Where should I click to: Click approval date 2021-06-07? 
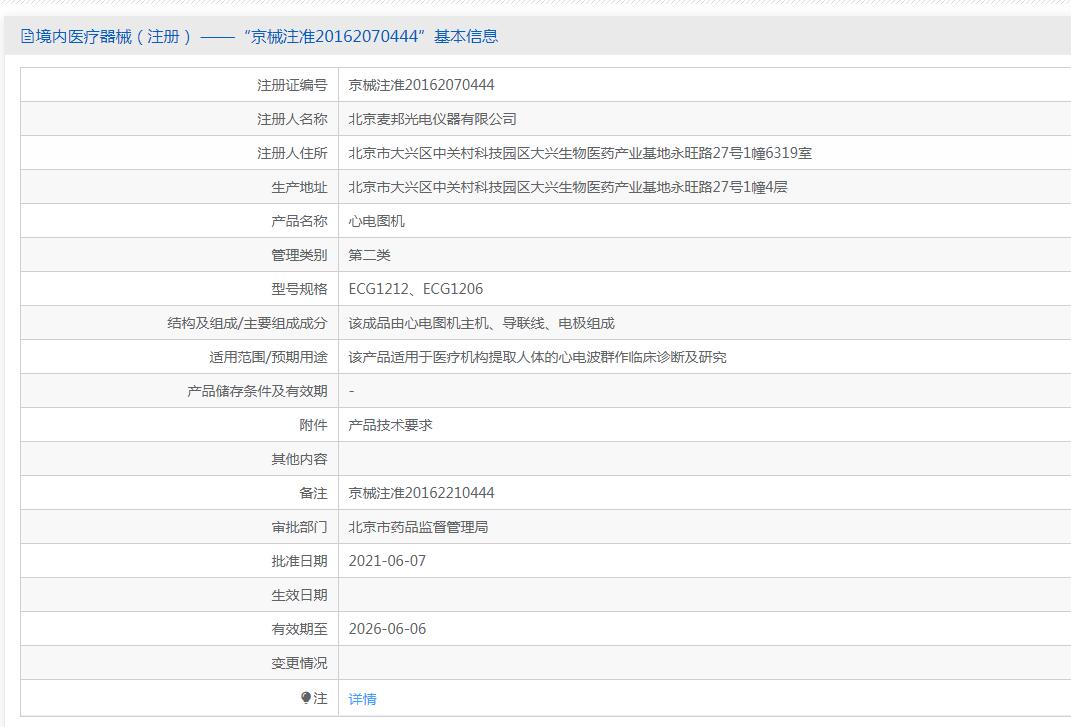pyautogui.click(x=387, y=561)
